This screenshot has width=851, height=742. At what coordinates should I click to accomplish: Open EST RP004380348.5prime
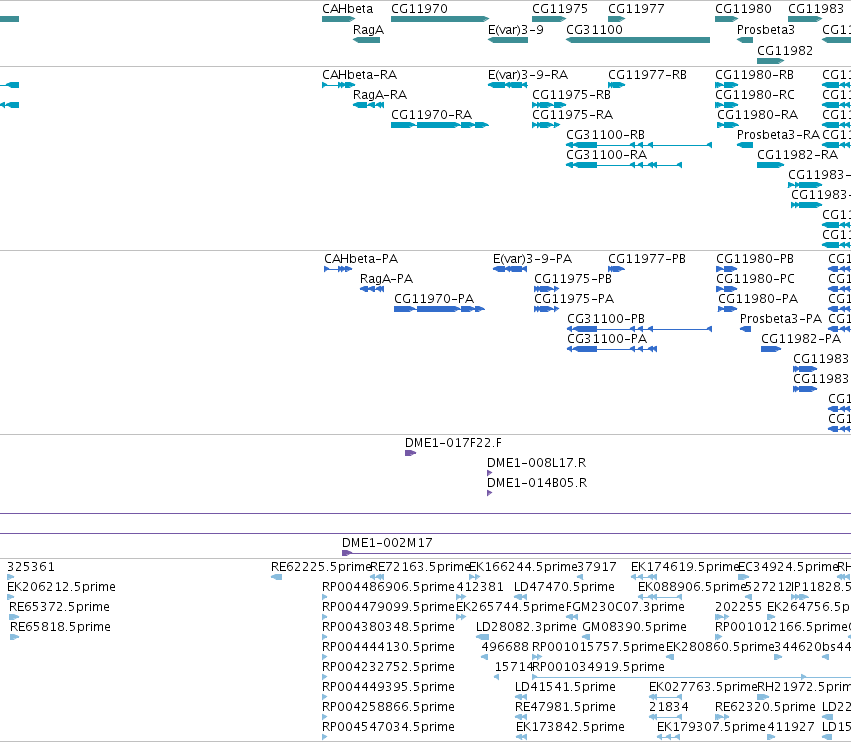[325, 637]
